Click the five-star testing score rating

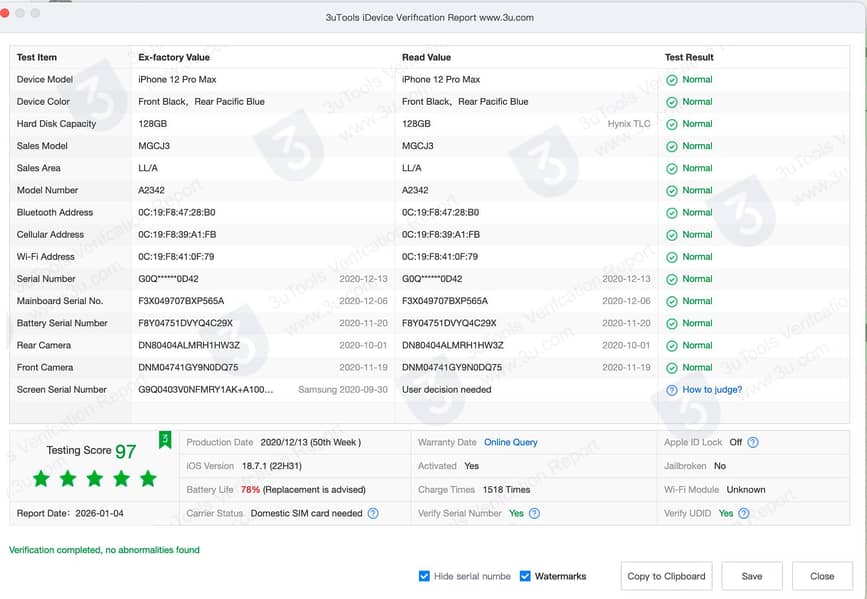point(94,479)
